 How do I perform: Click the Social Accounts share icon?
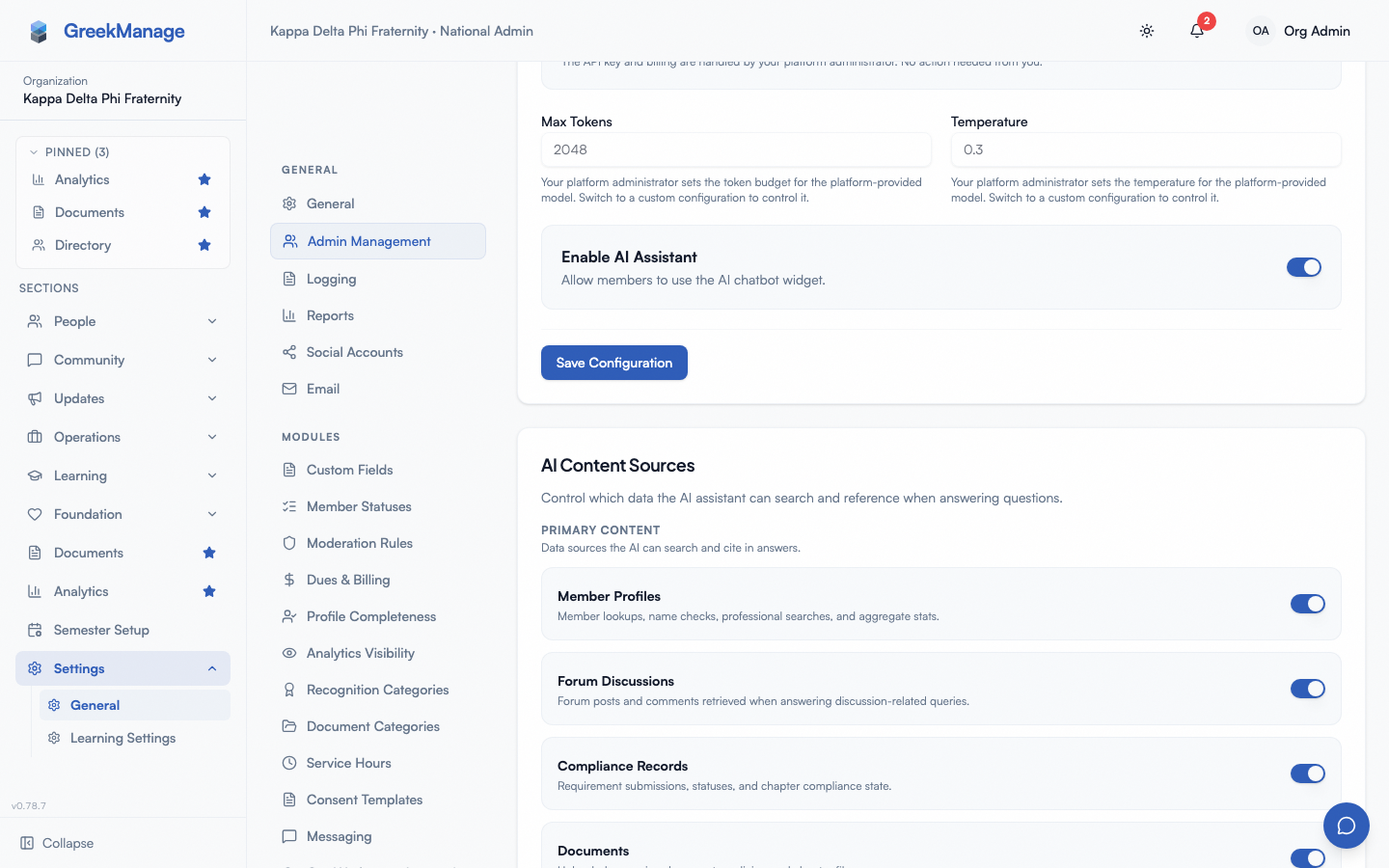tap(289, 352)
